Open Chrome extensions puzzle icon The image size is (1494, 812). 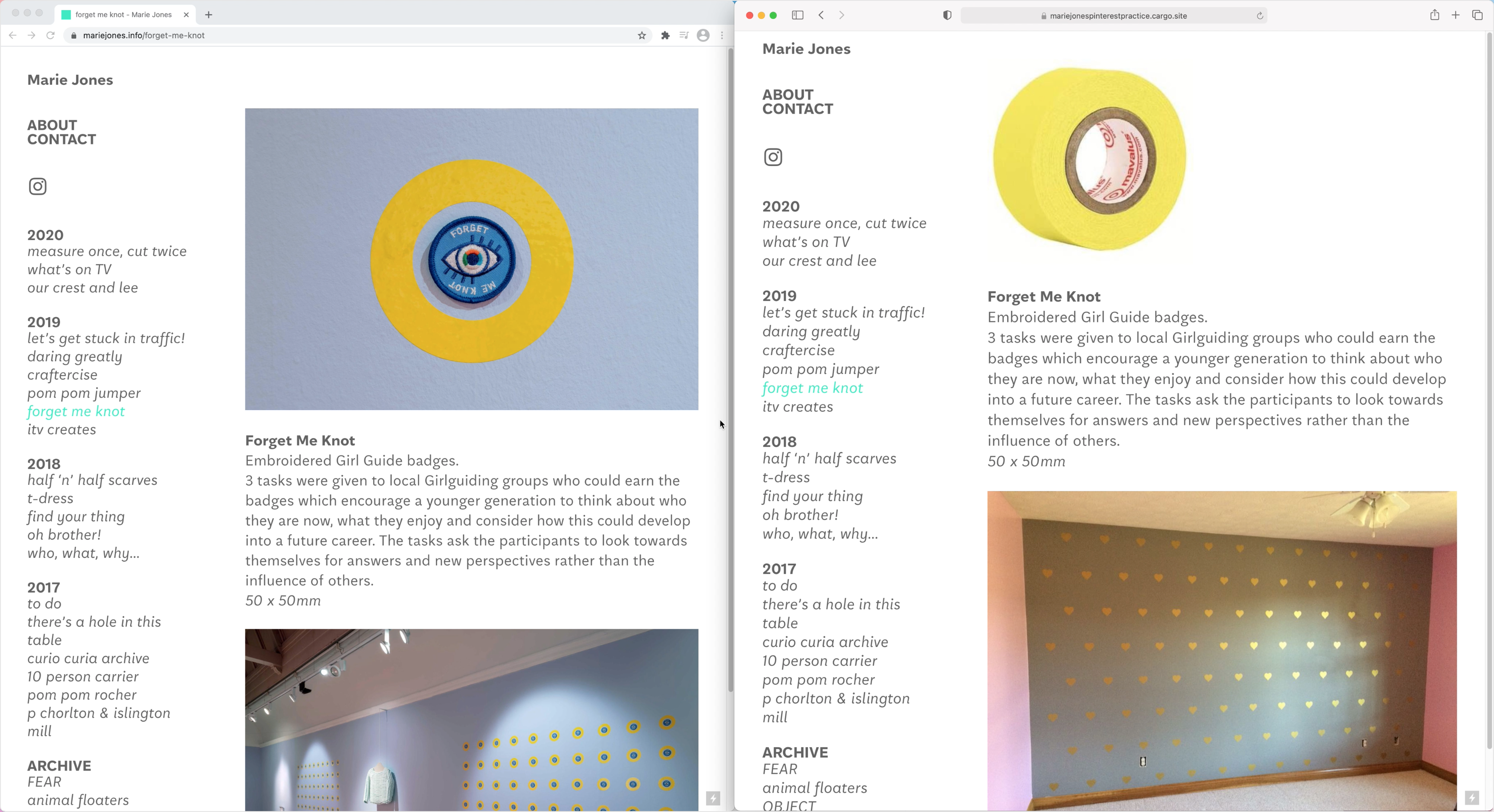[x=665, y=36]
